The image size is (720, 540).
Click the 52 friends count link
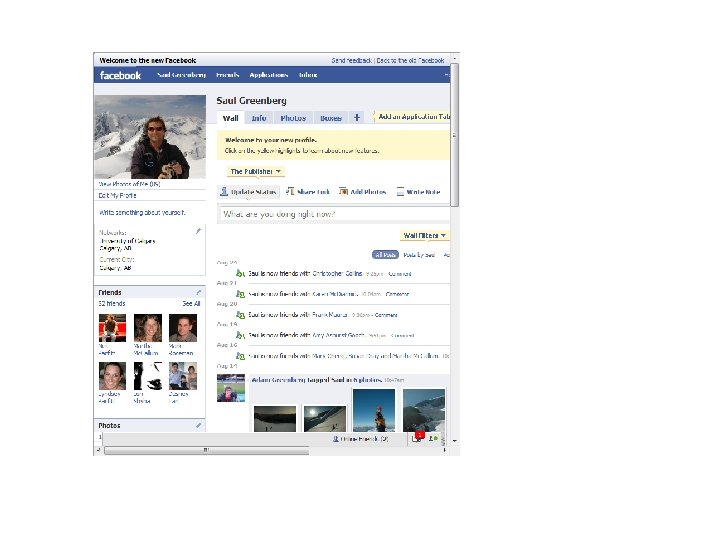pos(112,304)
